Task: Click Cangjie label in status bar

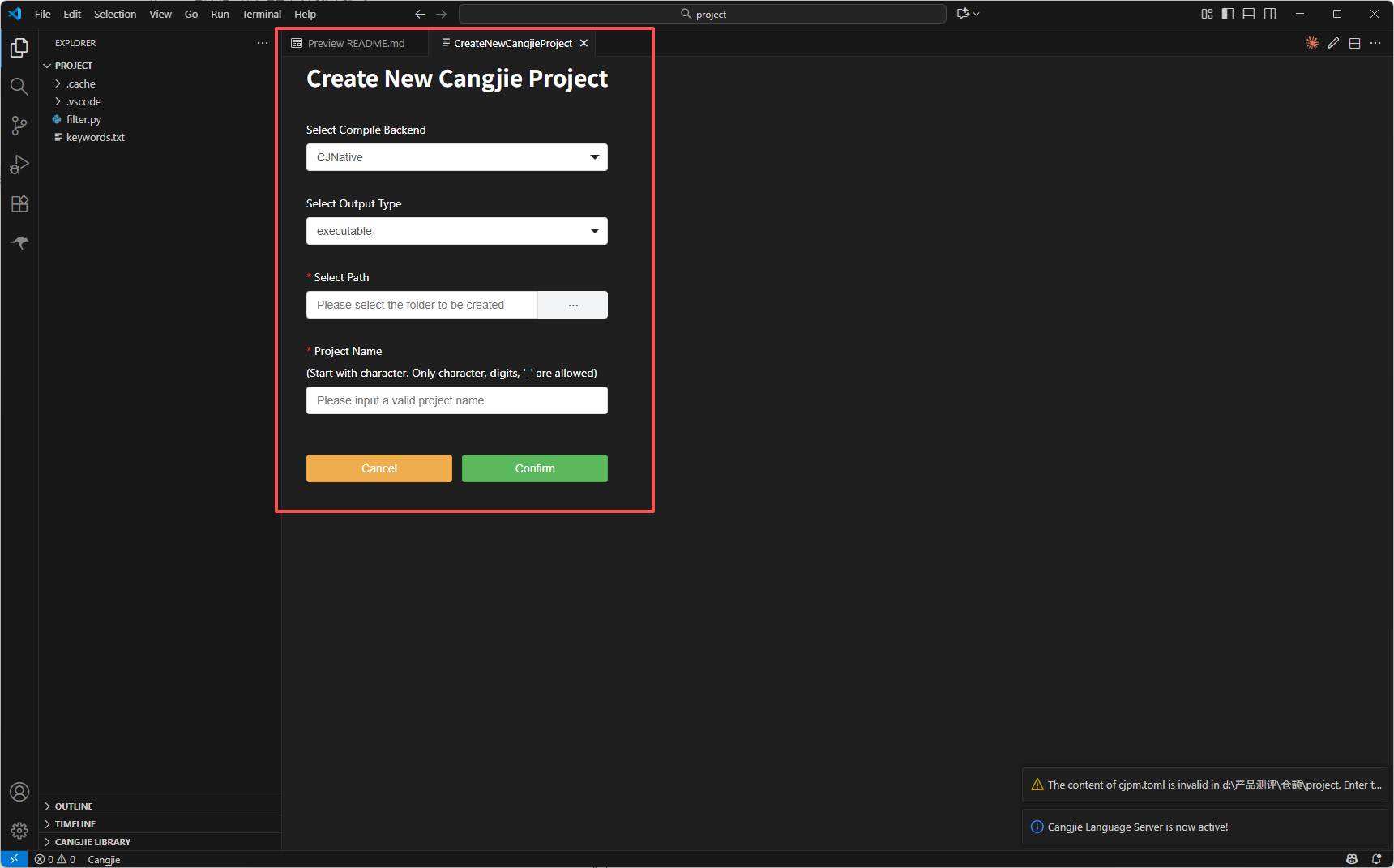Action: (x=104, y=859)
